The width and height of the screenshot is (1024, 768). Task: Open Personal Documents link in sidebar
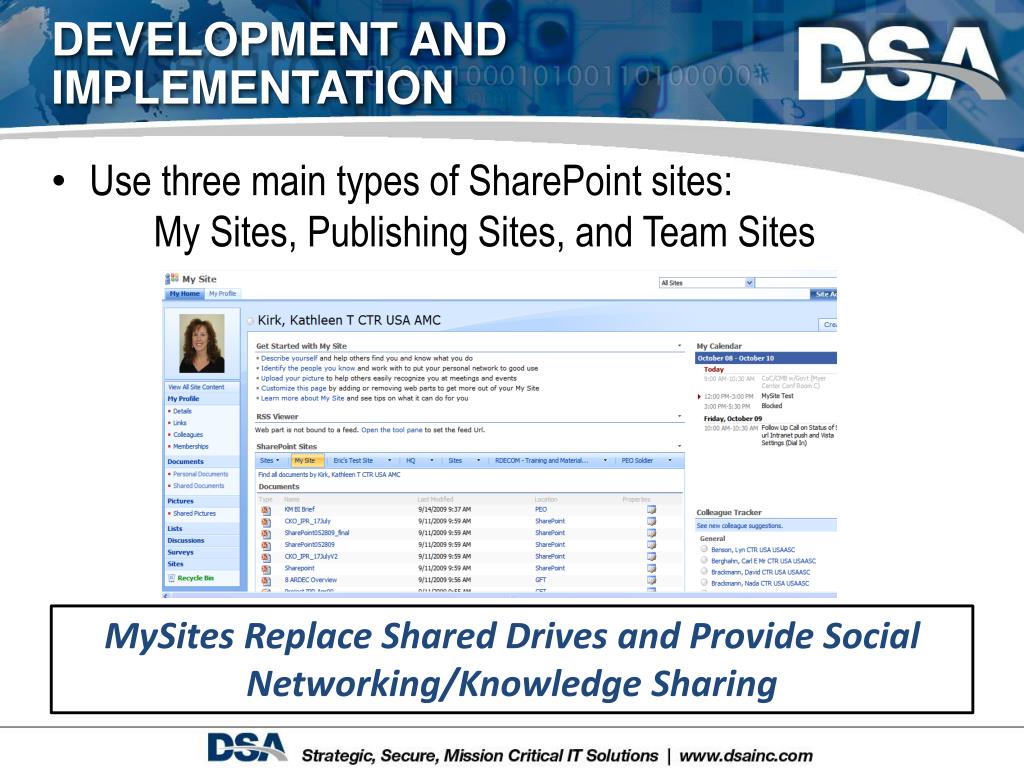pos(200,474)
